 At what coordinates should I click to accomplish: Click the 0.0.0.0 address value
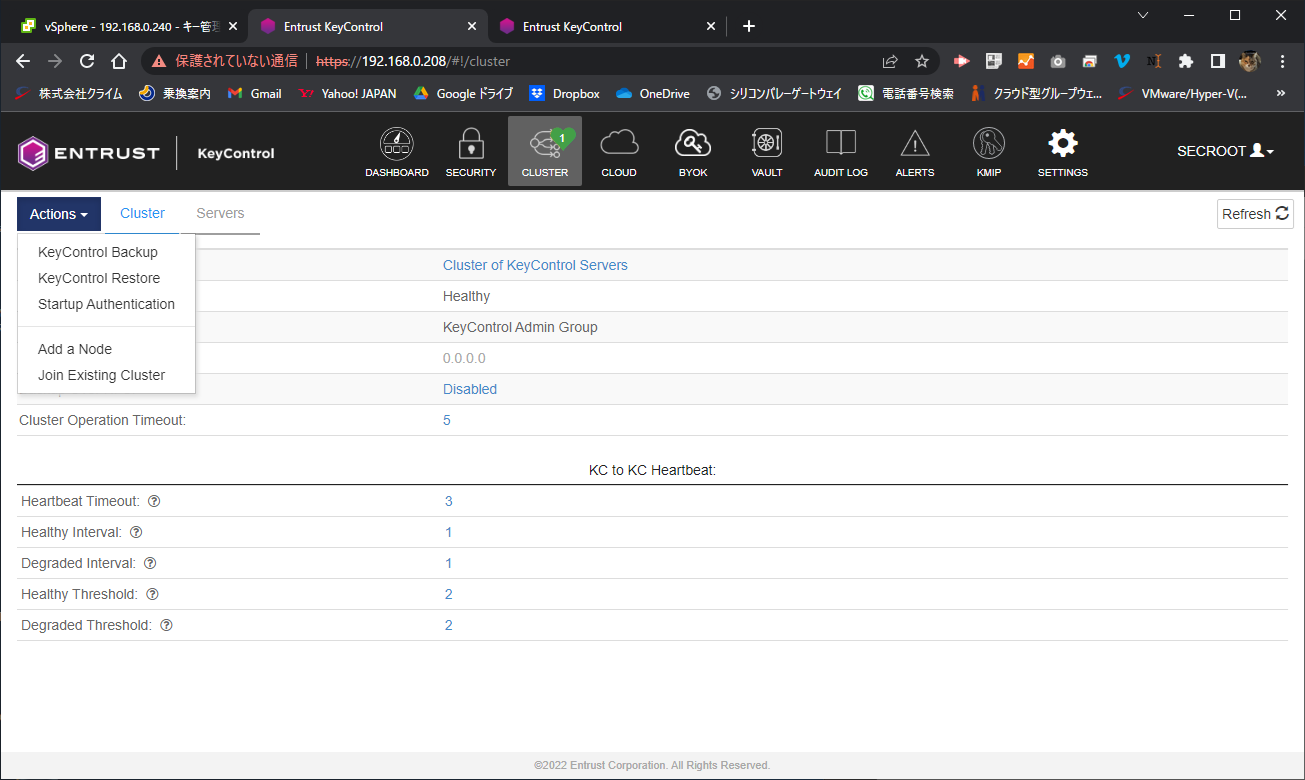click(x=464, y=358)
